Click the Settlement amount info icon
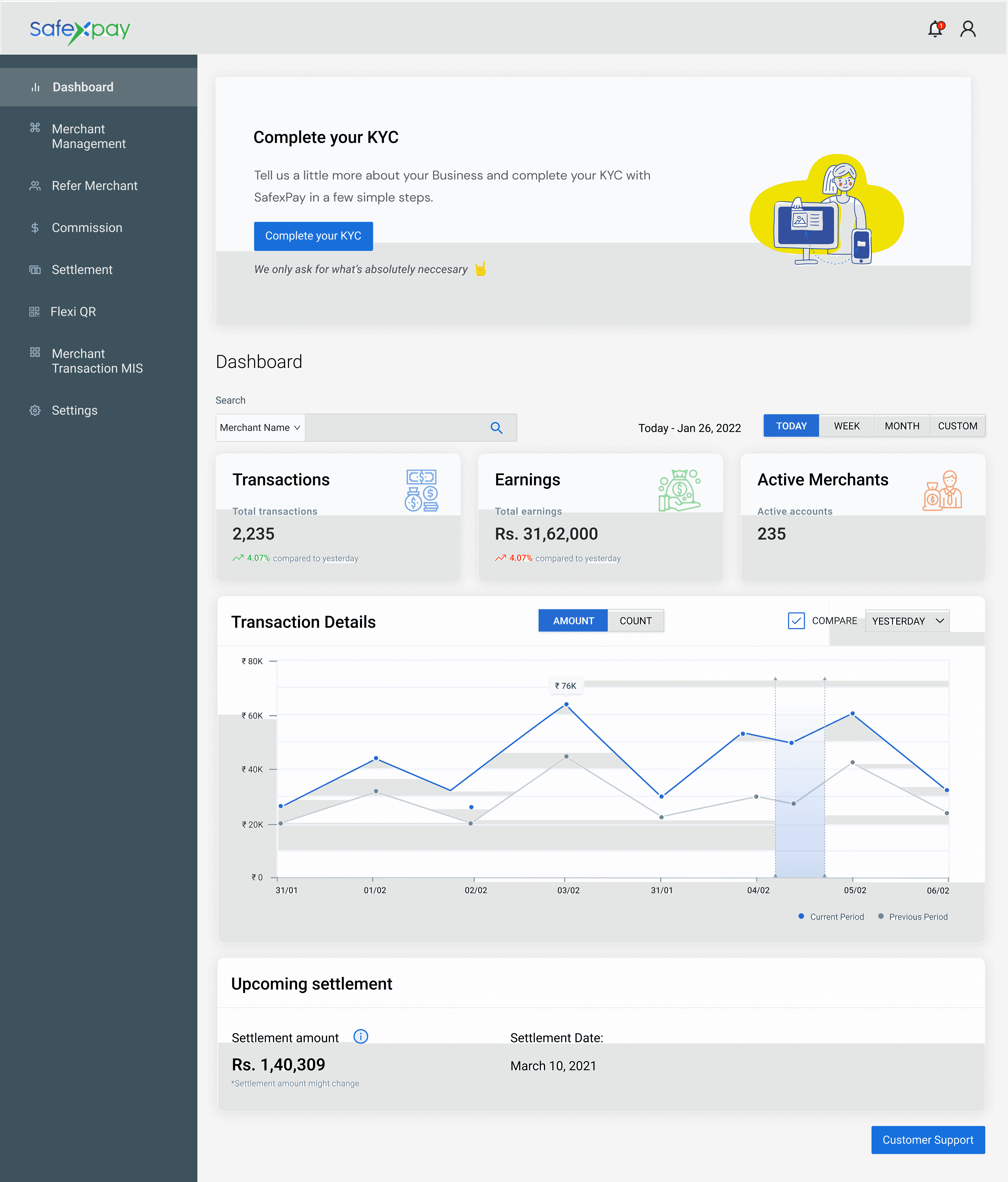1008x1182 pixels. tap(360, 1037)
